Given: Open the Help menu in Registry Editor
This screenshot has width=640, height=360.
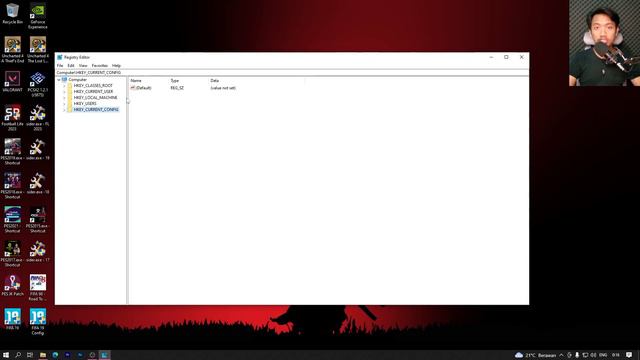Looking at the screenshot, I should 116,65.
